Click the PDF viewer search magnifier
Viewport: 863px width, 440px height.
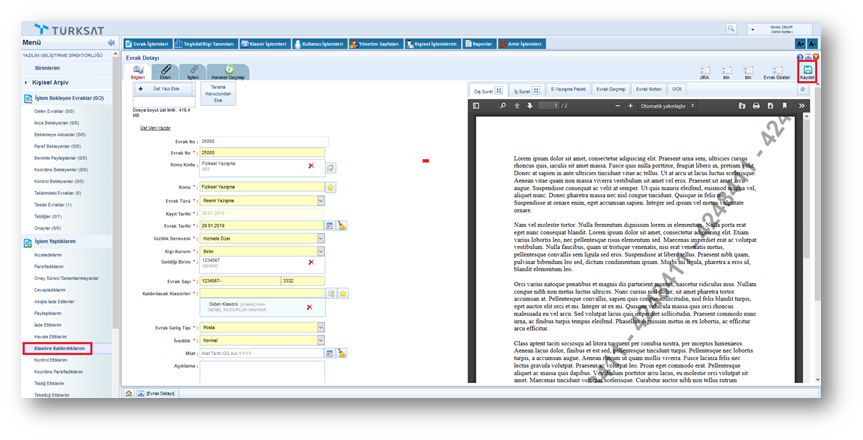coord(503,105)
